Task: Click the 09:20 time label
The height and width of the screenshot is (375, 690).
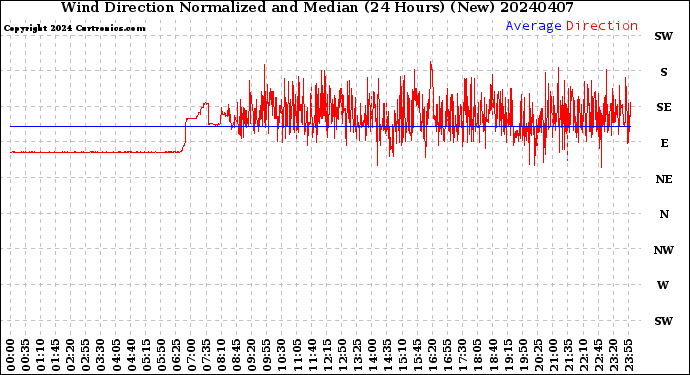Action: (x=252, y=355)
